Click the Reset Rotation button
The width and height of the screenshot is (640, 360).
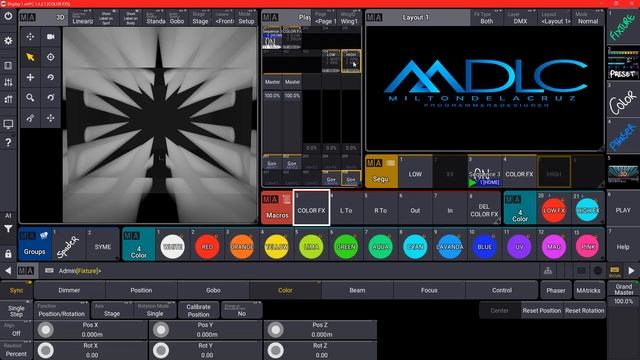(584, 310)
